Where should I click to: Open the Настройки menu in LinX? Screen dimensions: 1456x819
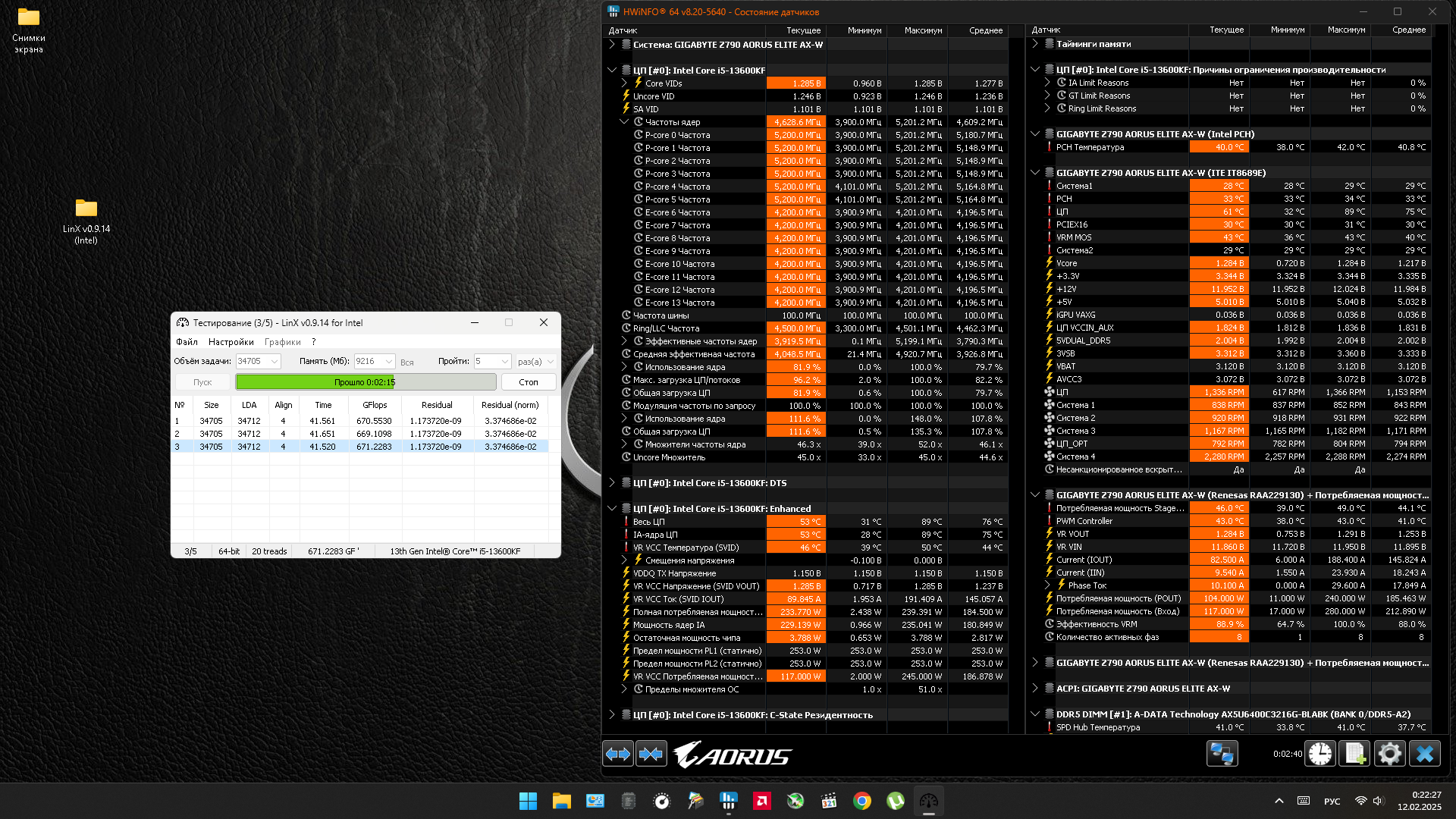pos(231,342)
